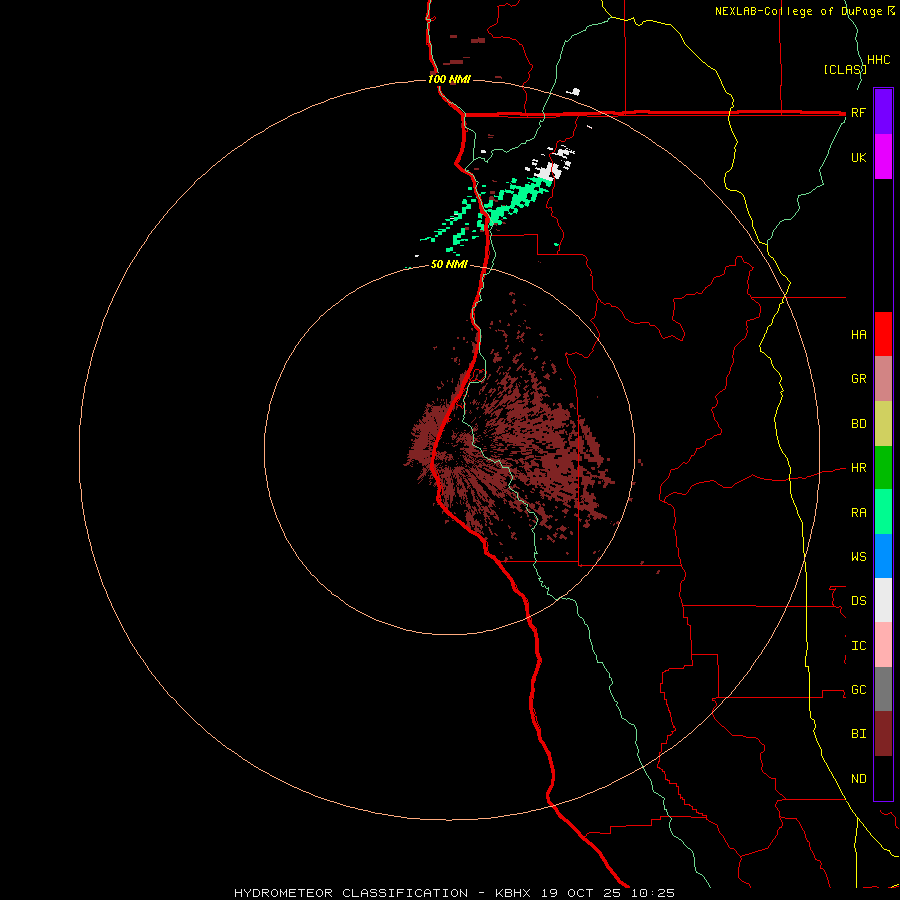
Task: Click the IC light pink legend swatch
Action: click(883, 645)
